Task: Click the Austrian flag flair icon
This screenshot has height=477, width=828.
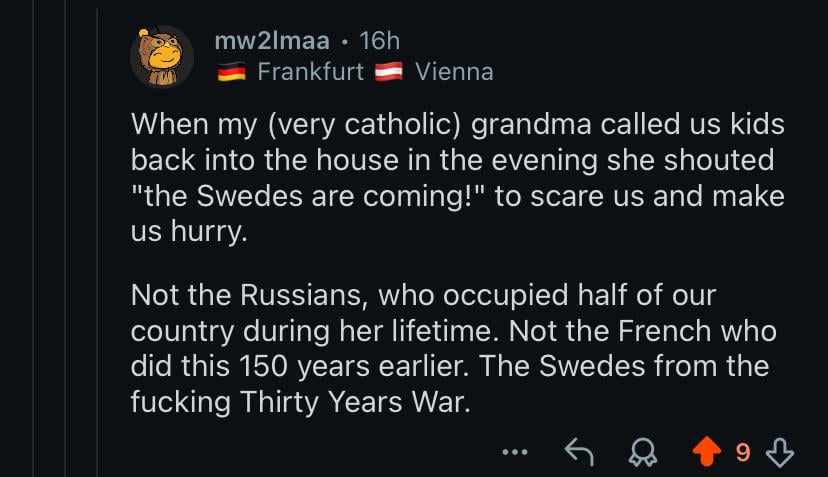Action: pos(388,73)
